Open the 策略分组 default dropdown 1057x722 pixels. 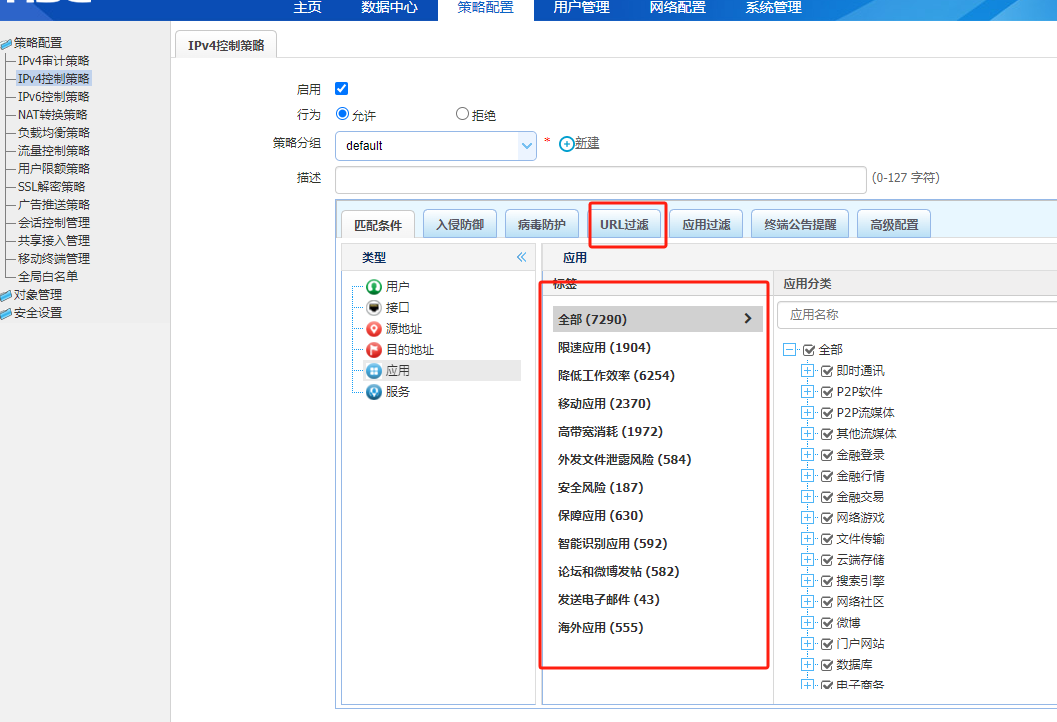point(435,146)
